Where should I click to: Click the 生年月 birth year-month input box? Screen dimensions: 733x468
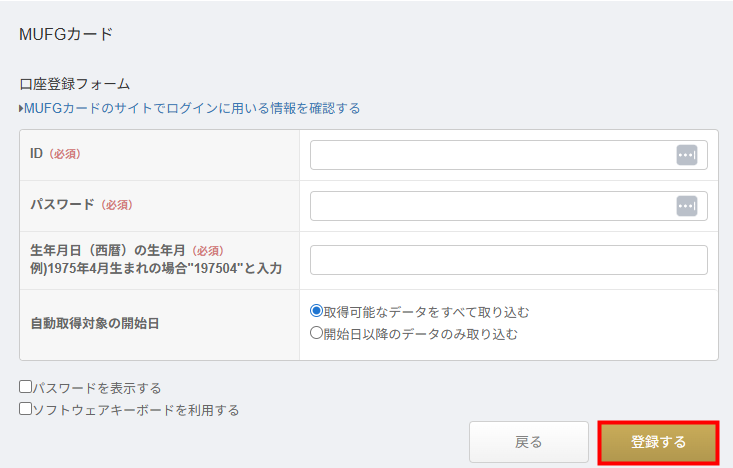point(508,260)
